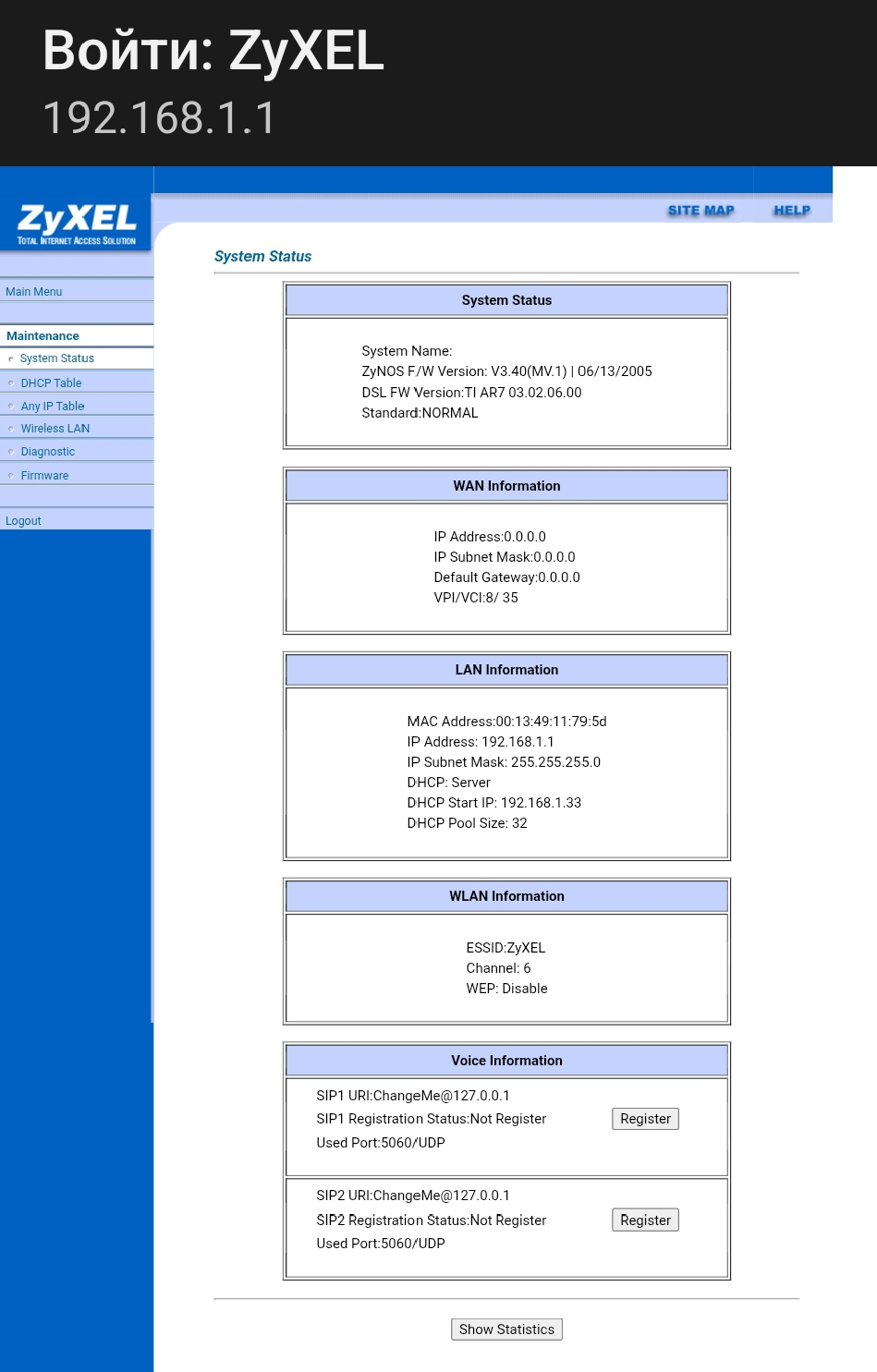Viewport: 877px width, 1372px height.
Task: Click the System Name: line
Action: coord(407,351)
